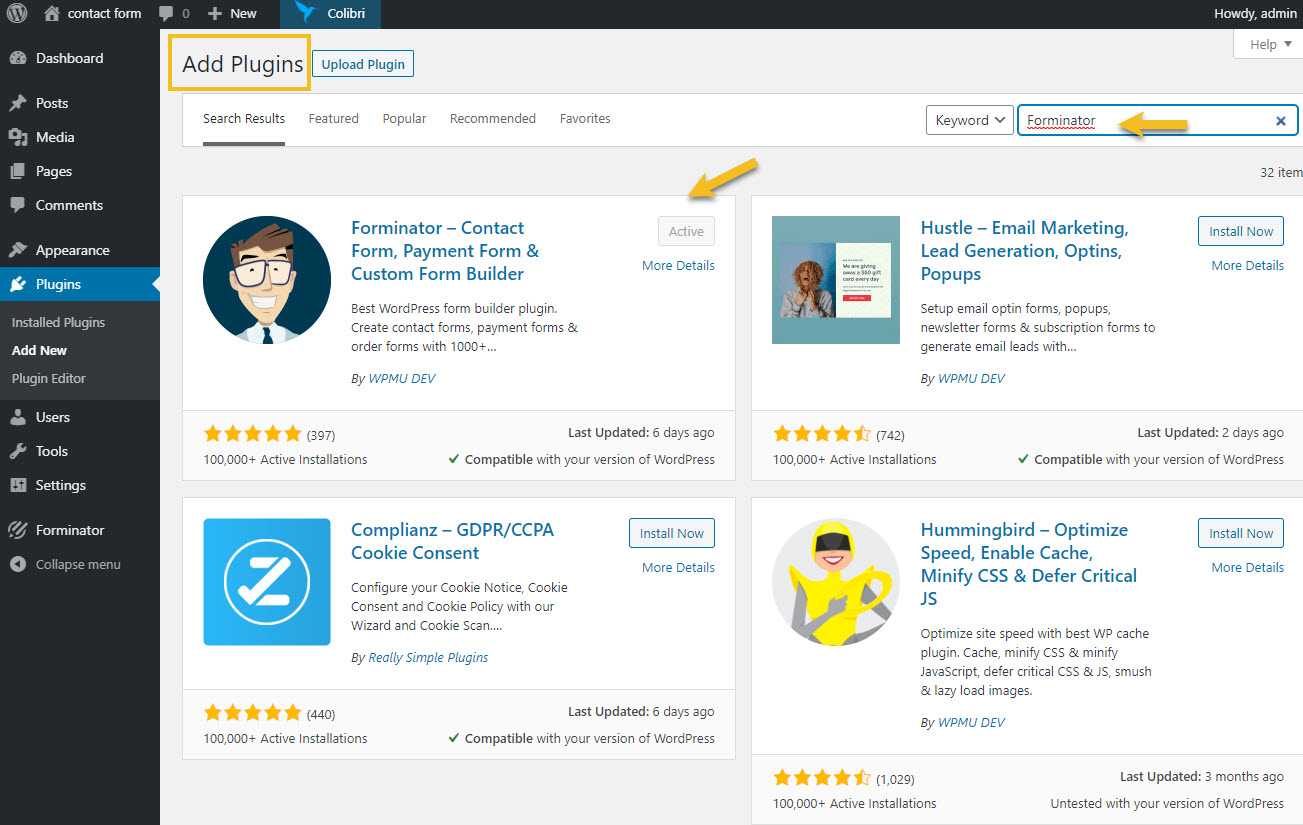1303x825 pixels.
Task: Click the Forminator sidebar icon
Action: click(x=18, y=530)
